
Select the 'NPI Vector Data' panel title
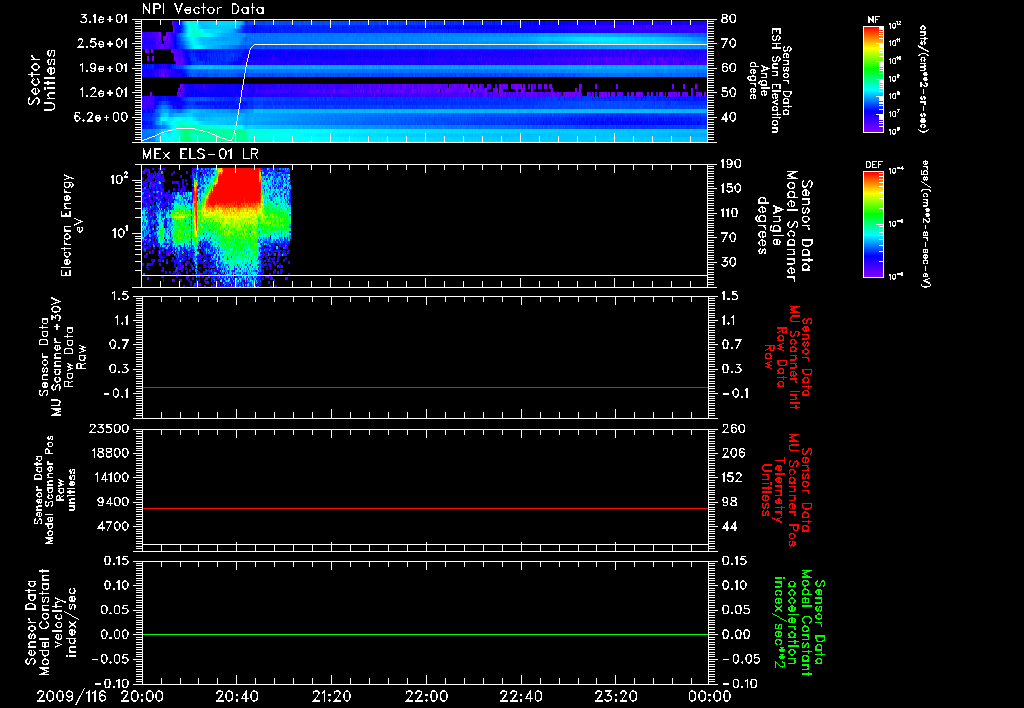[203, 9]
